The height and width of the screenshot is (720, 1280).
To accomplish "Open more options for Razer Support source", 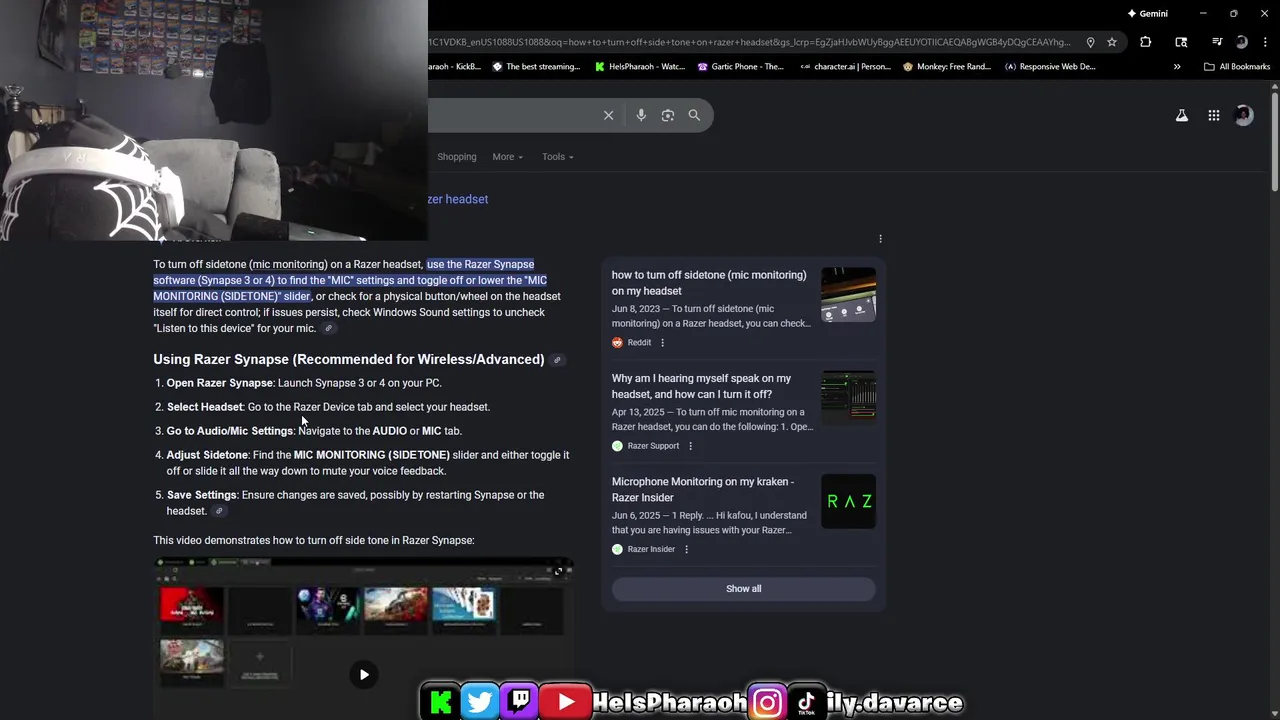I will tap(690, 446).
